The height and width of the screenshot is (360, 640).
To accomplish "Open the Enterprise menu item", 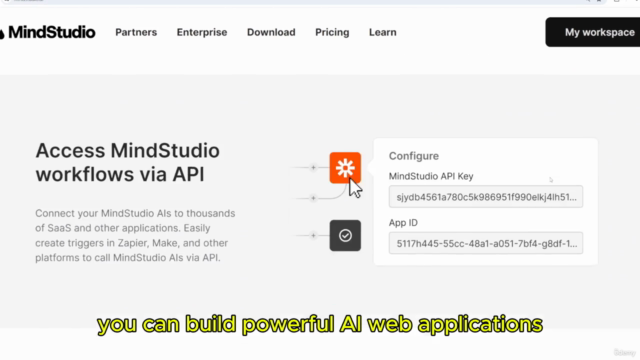I will 202,32.
